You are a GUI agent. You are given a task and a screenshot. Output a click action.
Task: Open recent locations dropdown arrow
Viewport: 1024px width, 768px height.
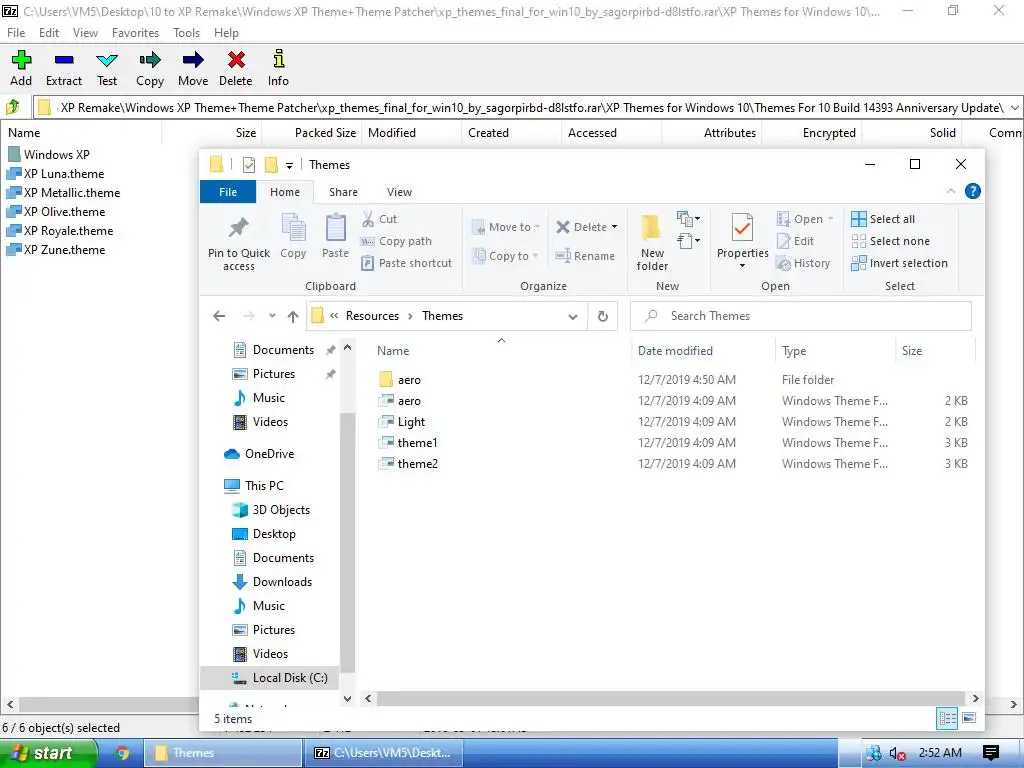[x=272, y=316]
